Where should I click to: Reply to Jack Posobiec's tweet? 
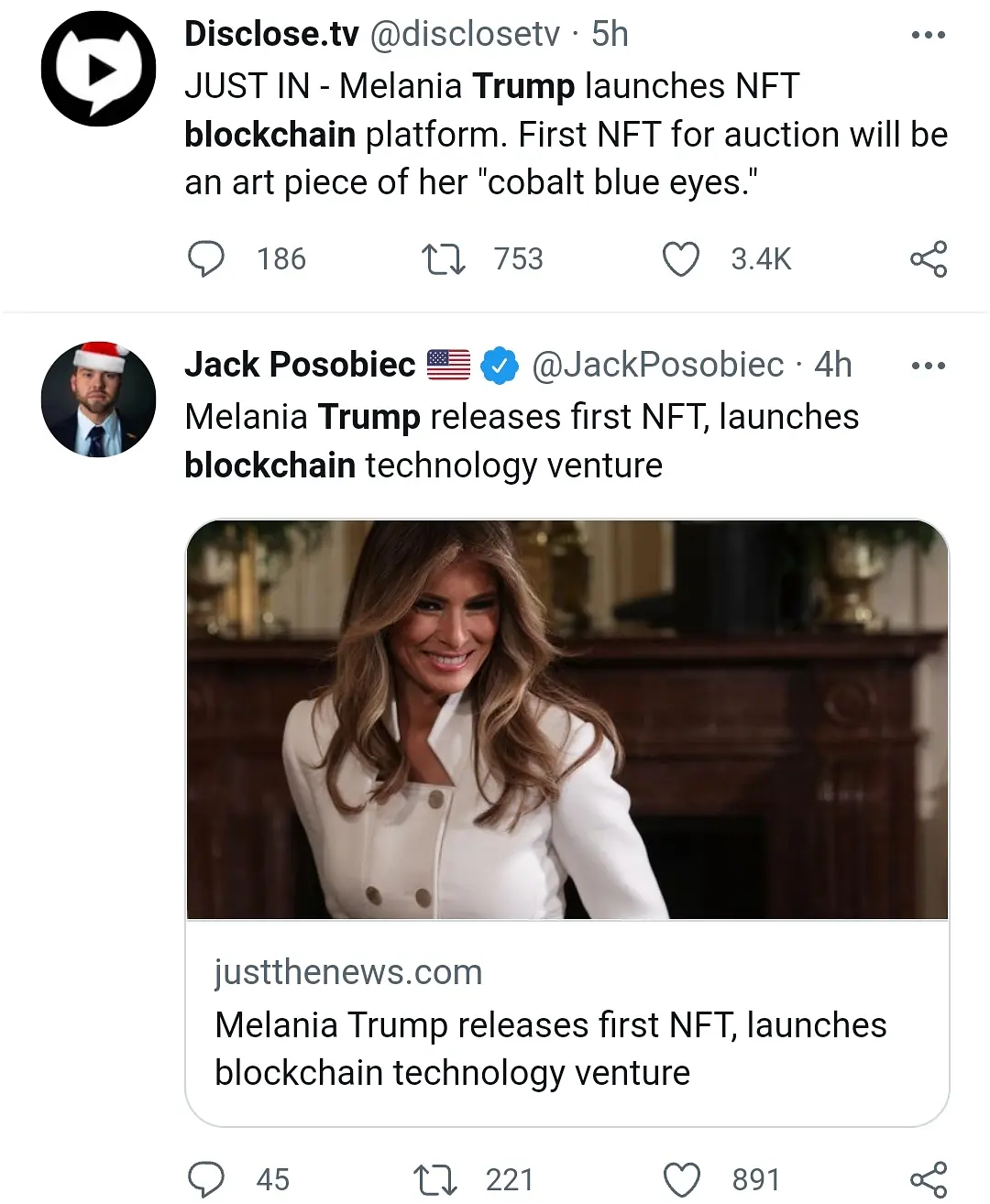(206, 1179)
